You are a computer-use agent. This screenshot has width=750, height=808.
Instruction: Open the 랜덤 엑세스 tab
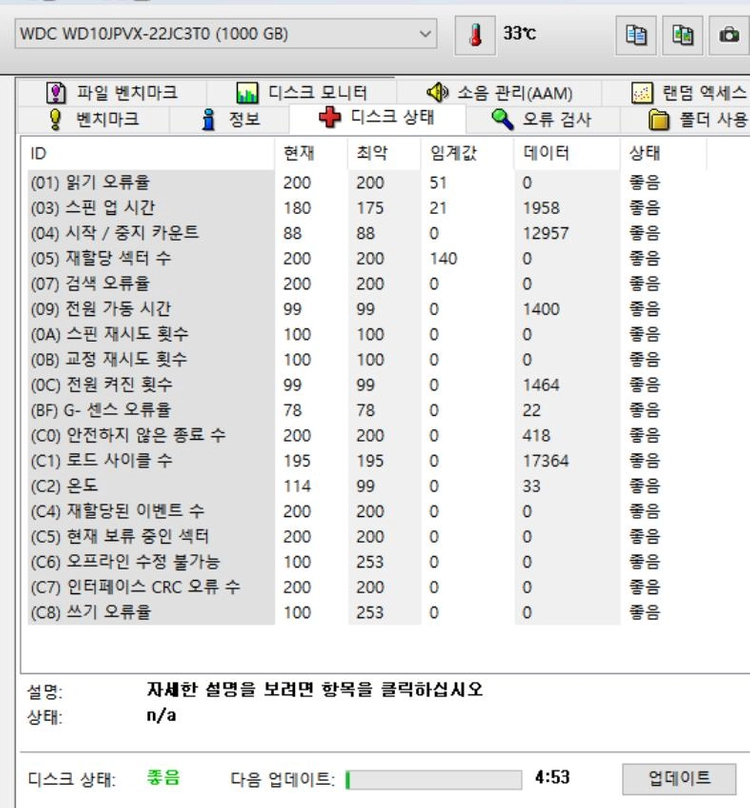676,93
